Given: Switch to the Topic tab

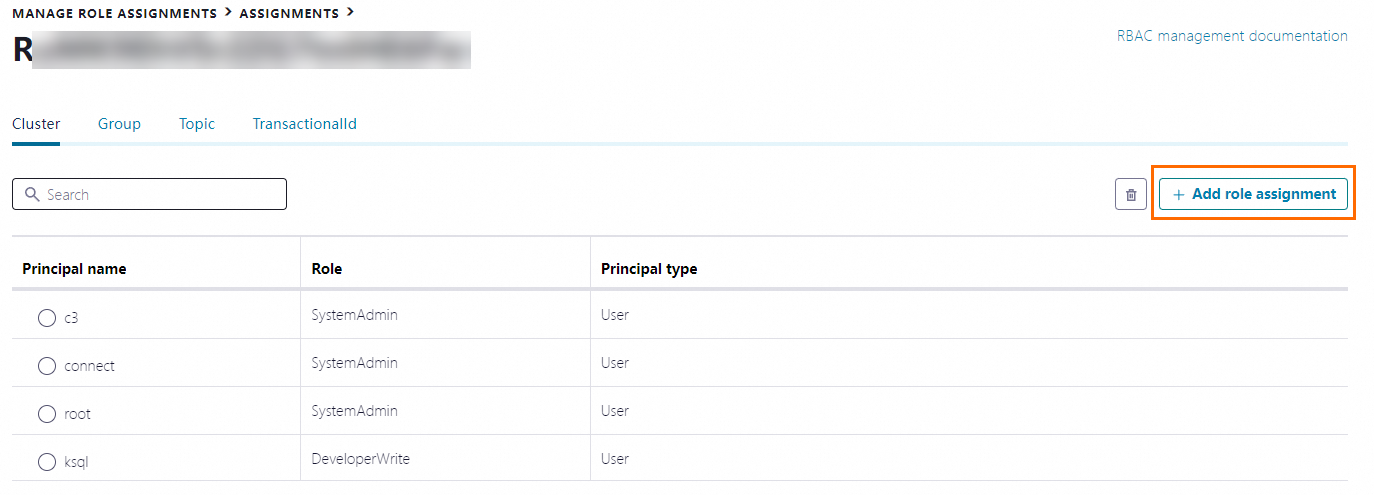Looking at the screenshot, I should pyautogui.click(x=197, y=124).
